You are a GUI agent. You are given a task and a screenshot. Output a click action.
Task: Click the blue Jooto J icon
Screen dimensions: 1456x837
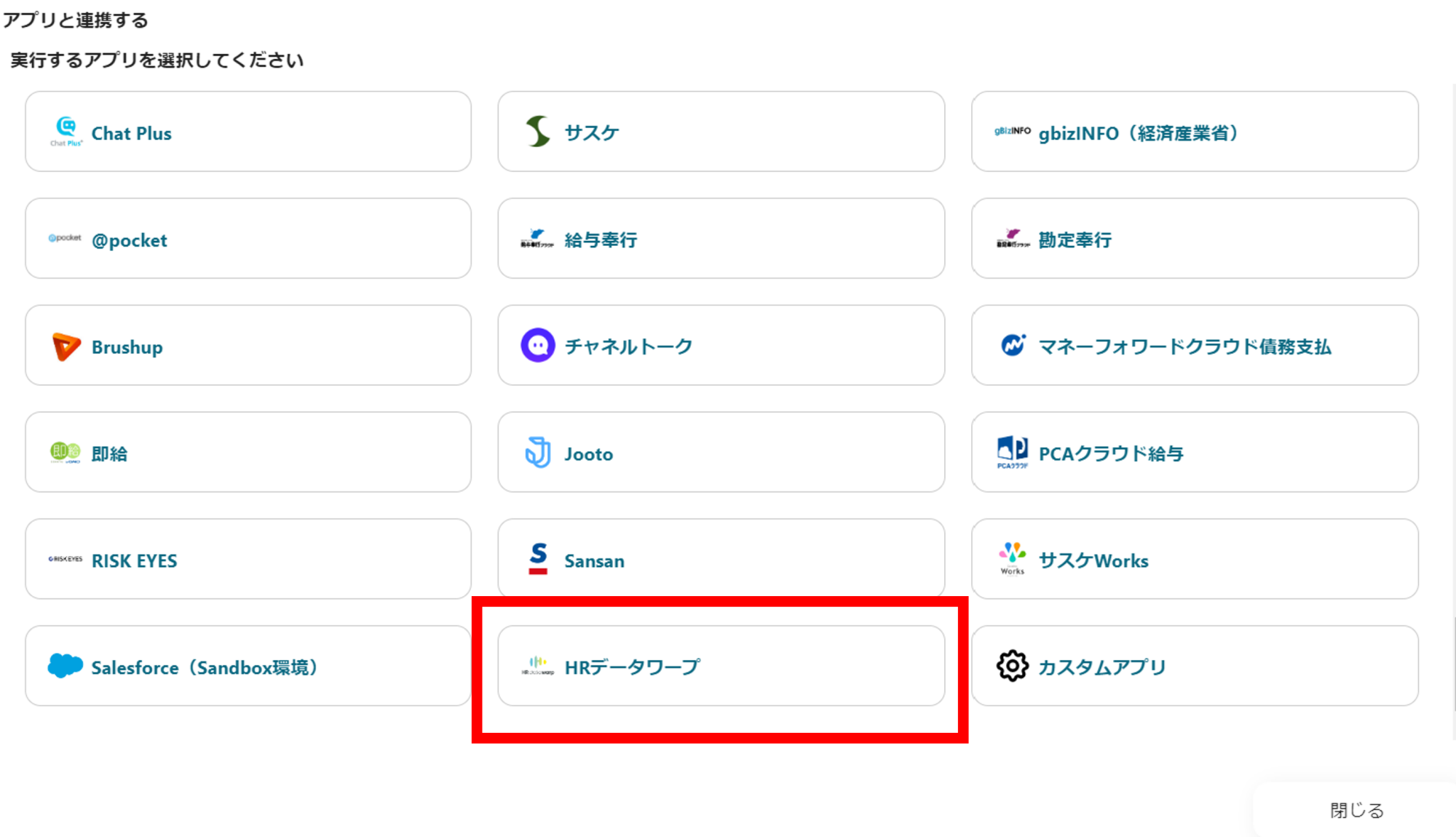[538, 453]
